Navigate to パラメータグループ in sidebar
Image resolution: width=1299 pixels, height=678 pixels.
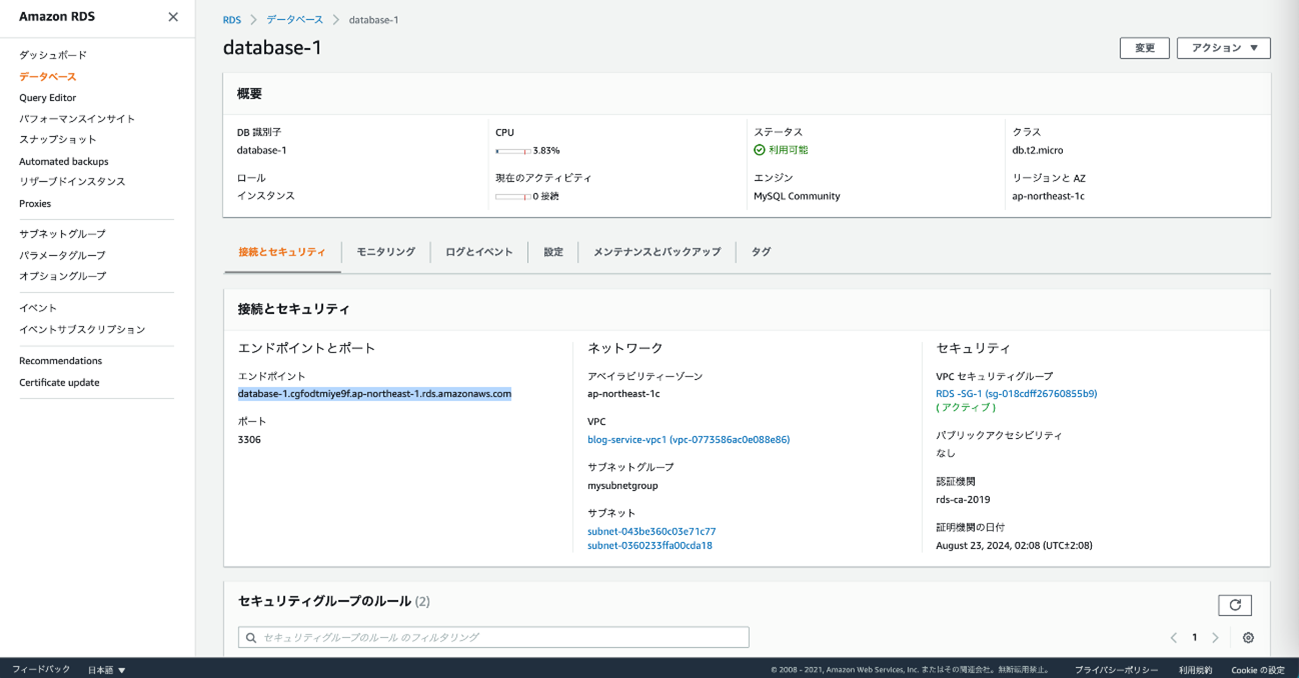tap(62, 255)
